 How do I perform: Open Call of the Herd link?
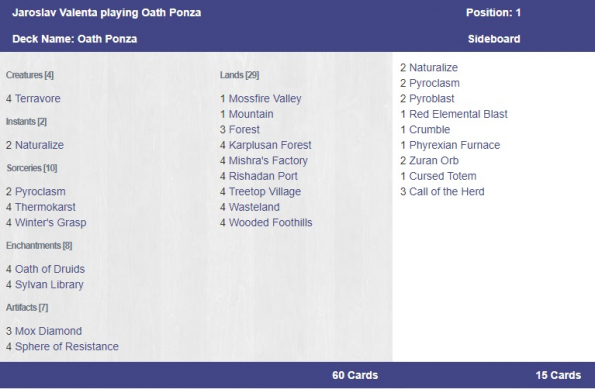(447, 192)
